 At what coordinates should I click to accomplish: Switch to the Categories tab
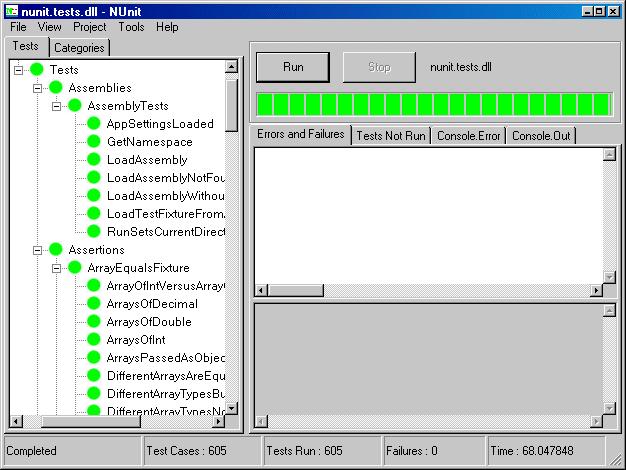(x=78, y=47)
